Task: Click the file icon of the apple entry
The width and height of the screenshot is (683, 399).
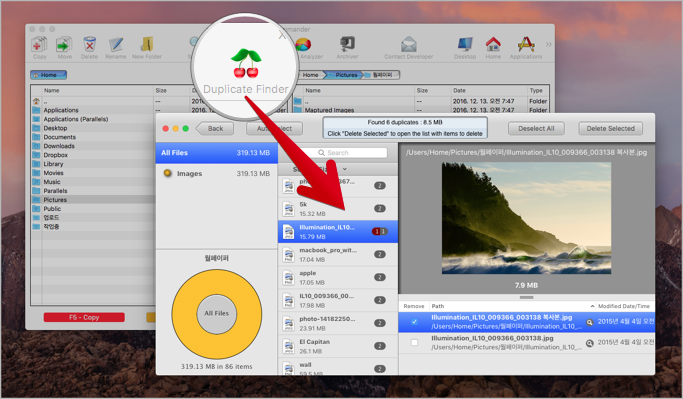Action: pos(288,278)
